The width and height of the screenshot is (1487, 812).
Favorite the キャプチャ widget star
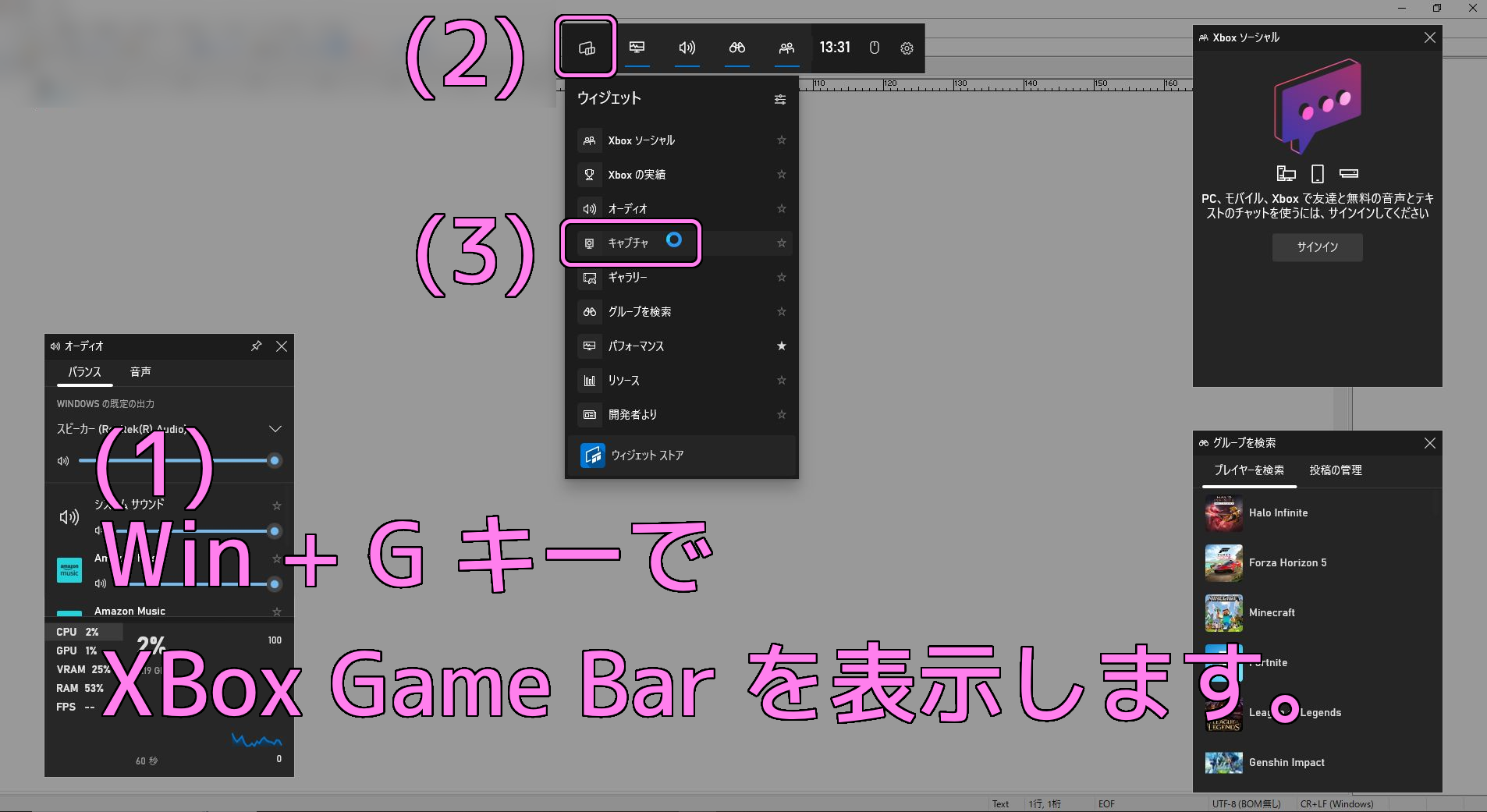(x=781, y=243)
